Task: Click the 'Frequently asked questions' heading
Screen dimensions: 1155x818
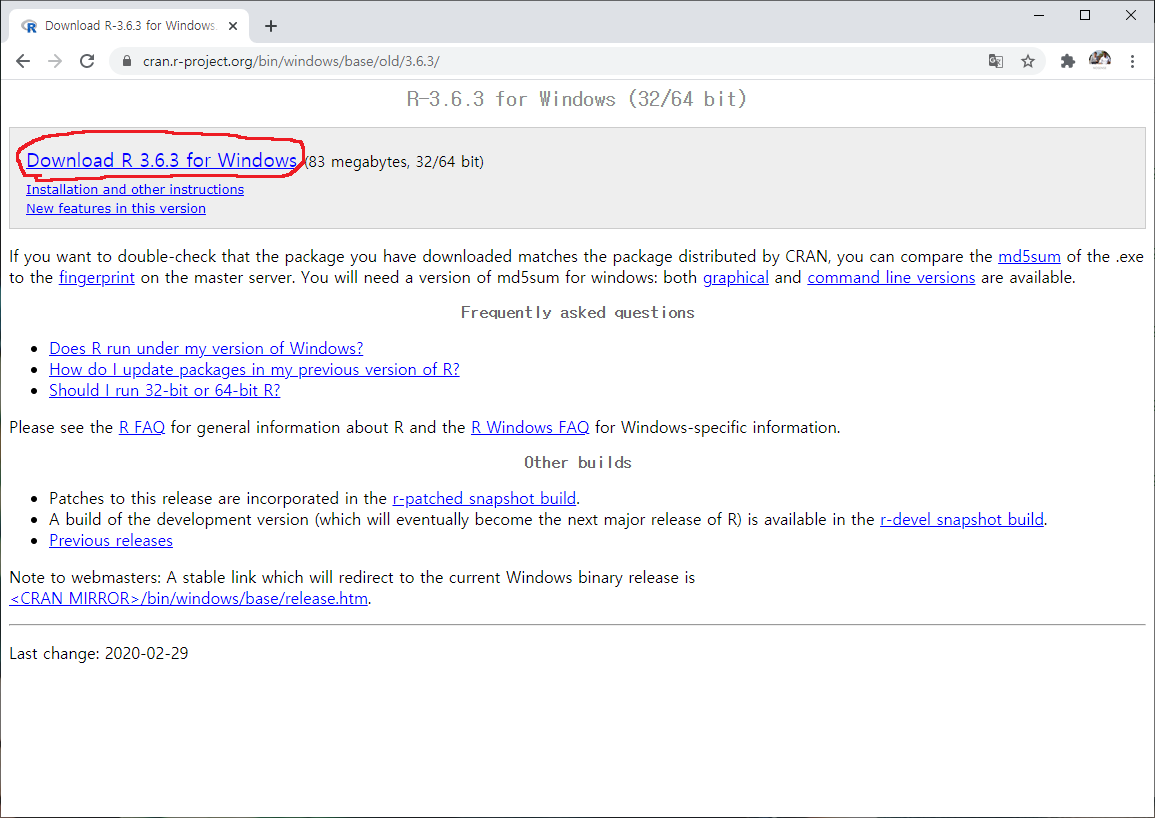Action: pyautogui.click(x=578, y=312)
